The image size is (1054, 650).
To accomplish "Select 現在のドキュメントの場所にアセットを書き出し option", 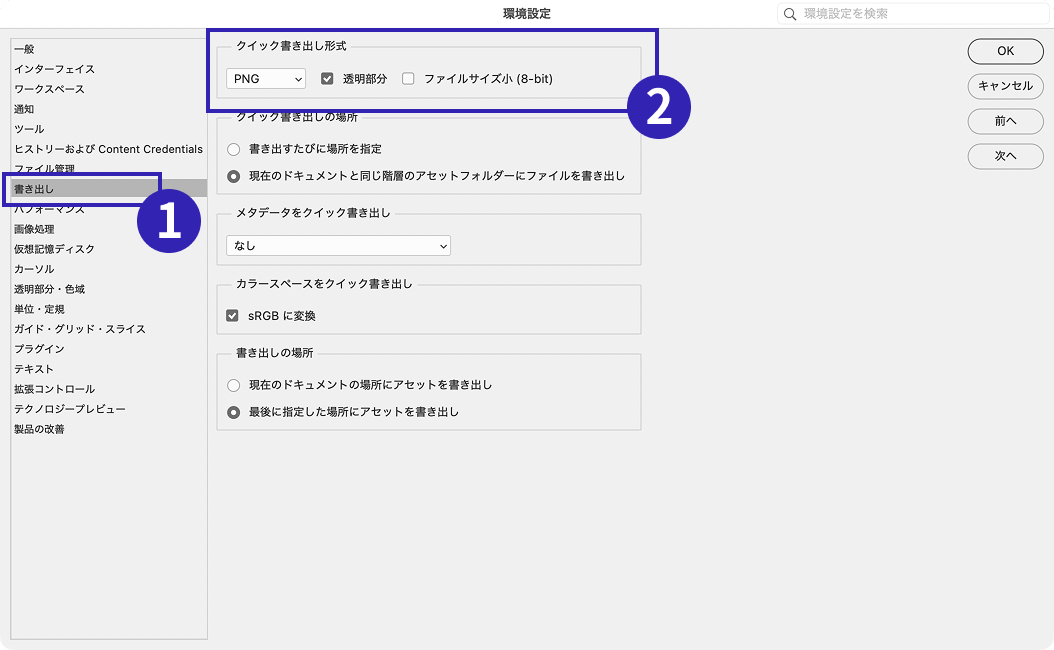I will tap(233, 385).
